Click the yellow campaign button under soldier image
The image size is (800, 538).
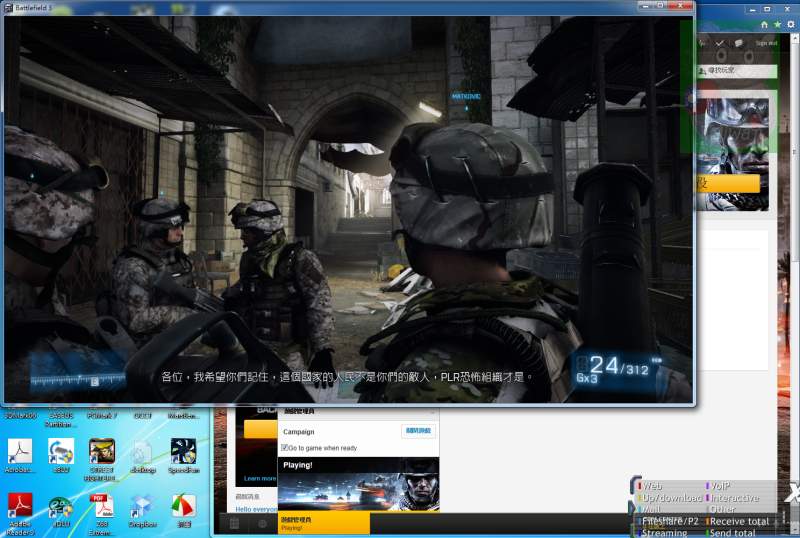(729, 184)
